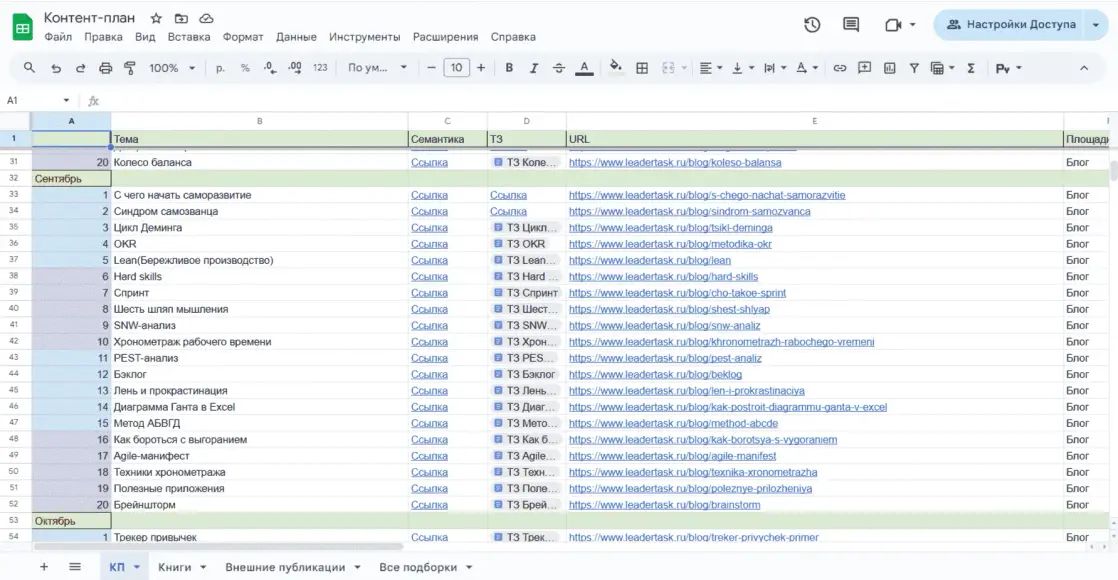
Task: Open the comments panel icon
Action: (x=851, y=25)
